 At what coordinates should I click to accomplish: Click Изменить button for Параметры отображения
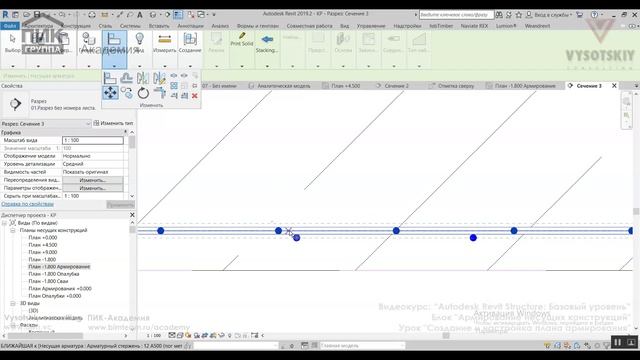coord(93,188)
